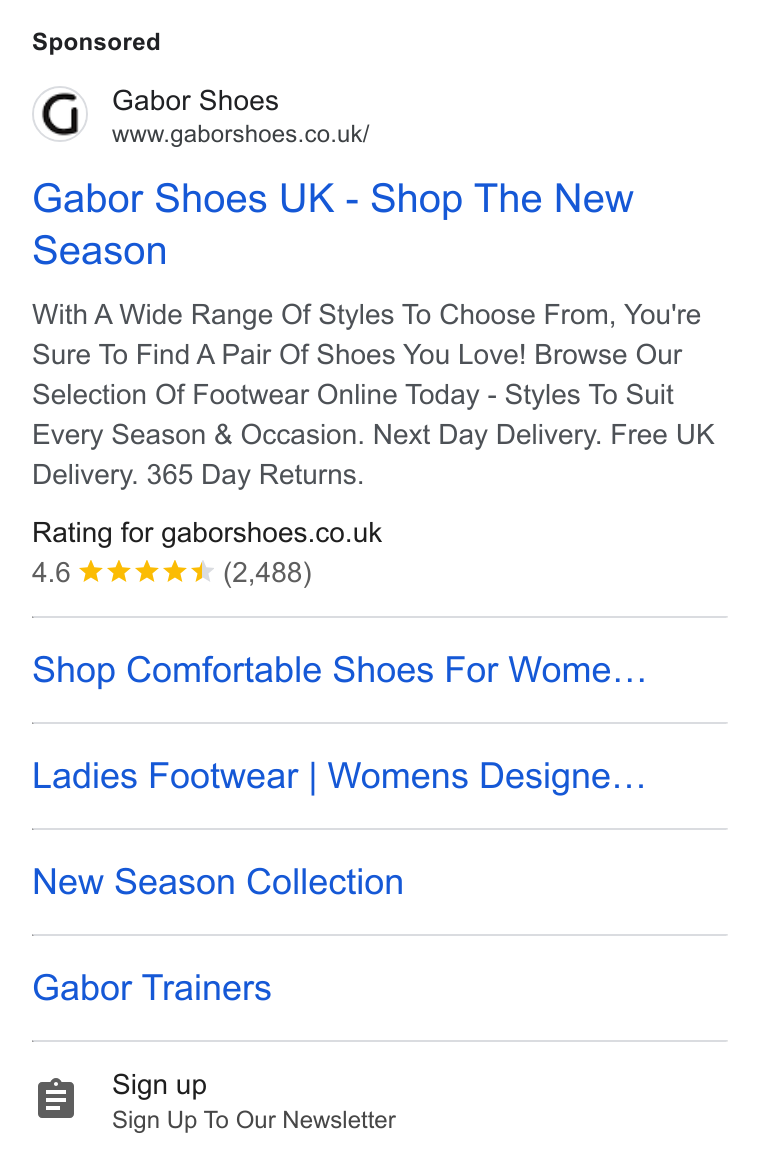Click the "Sign up" form heading

coord(160,1085)
